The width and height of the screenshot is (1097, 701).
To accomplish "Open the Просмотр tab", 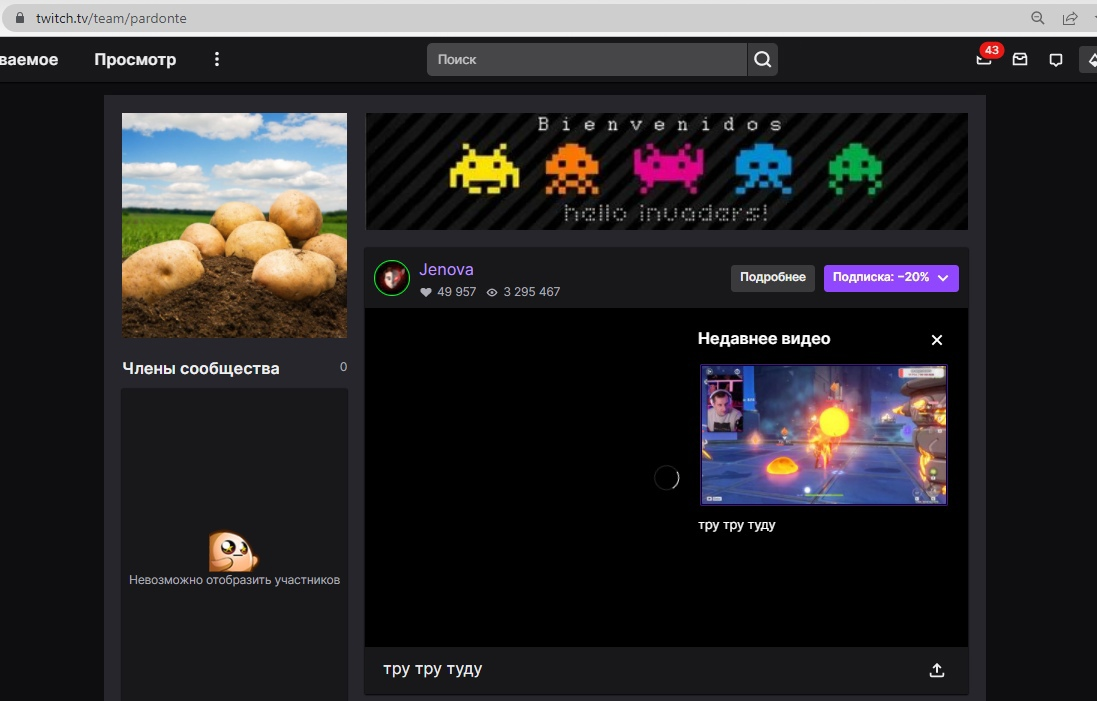I will [x=135, y=59].
